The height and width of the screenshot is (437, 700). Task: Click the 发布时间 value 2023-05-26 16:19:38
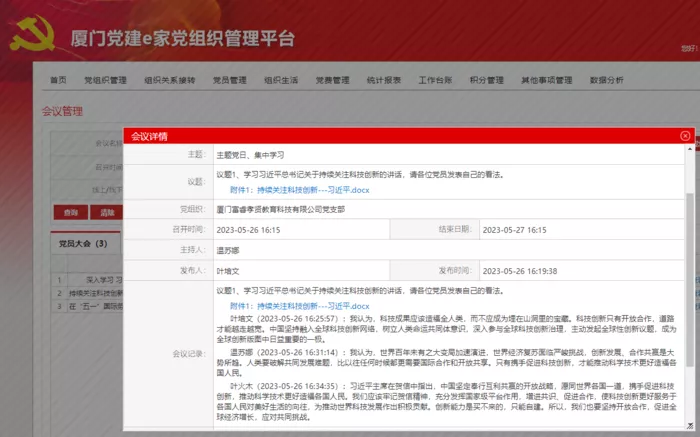(520, 271)
